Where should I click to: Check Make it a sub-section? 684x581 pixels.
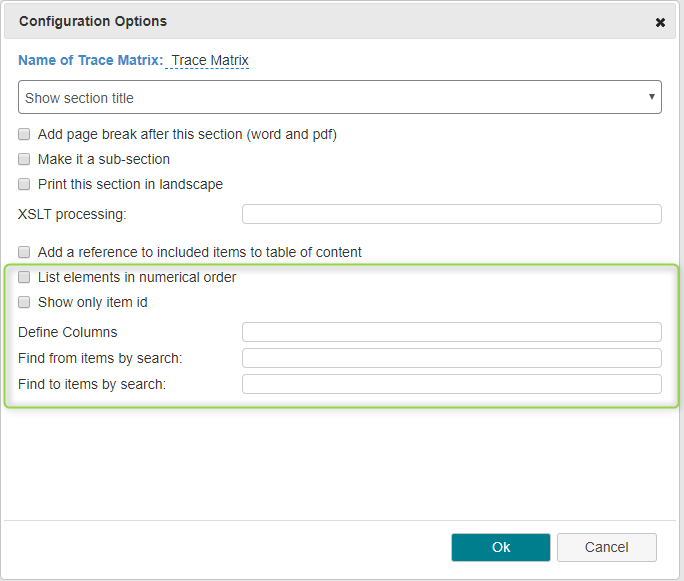point(24,159)
